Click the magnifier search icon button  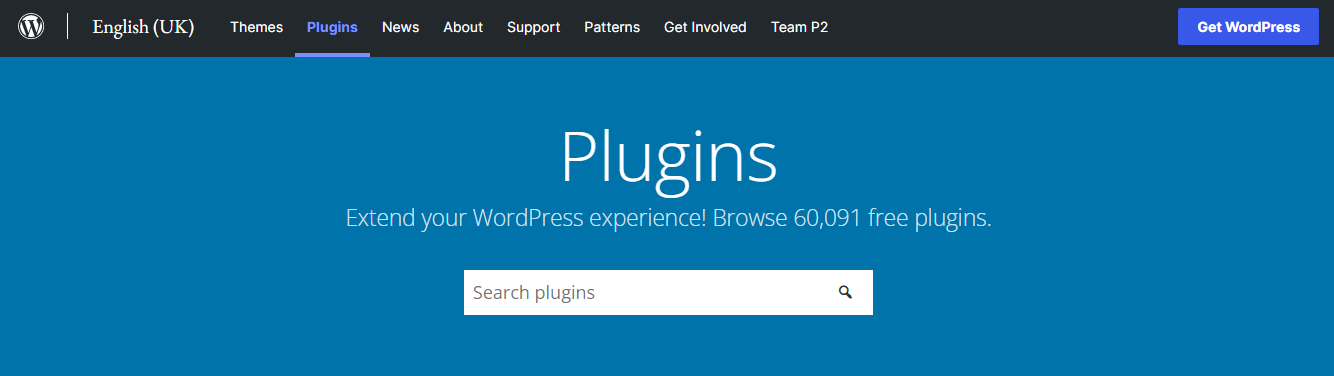tap(845, 292)
